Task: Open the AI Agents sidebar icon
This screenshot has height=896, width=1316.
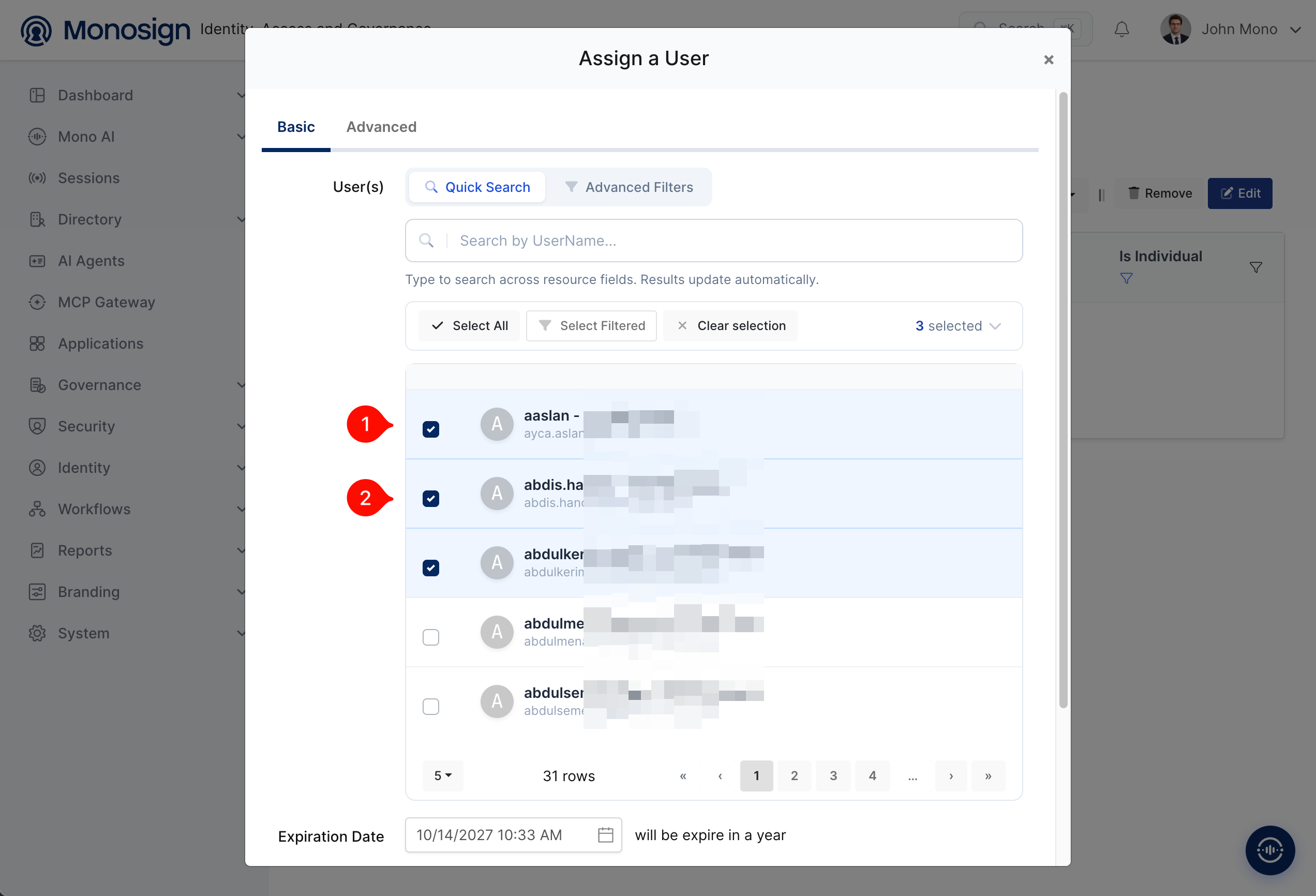Action: pyautogui.click(x=37, y=261)
